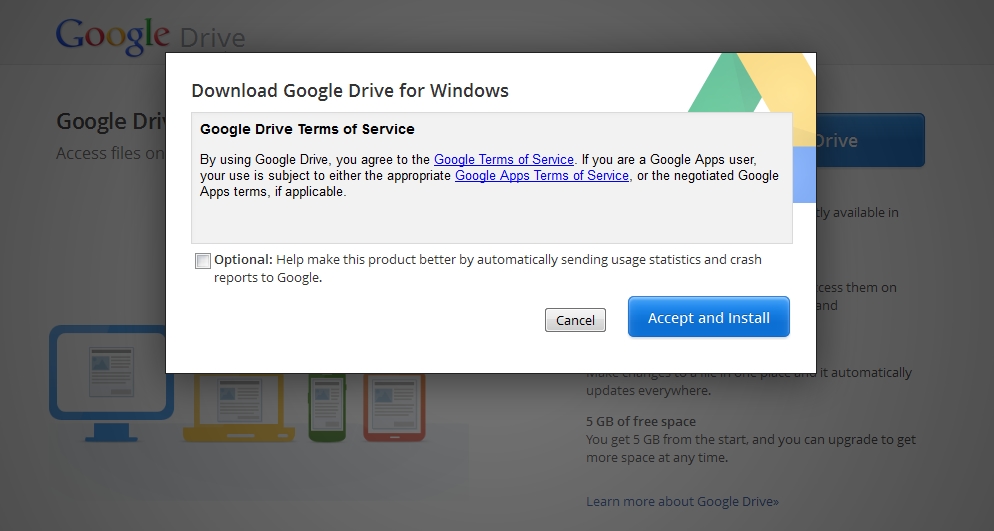Enable sending usage statistics checkbox
Viewport: 994px width, 531px height.
pyautogui.click(x=203, y=261)
